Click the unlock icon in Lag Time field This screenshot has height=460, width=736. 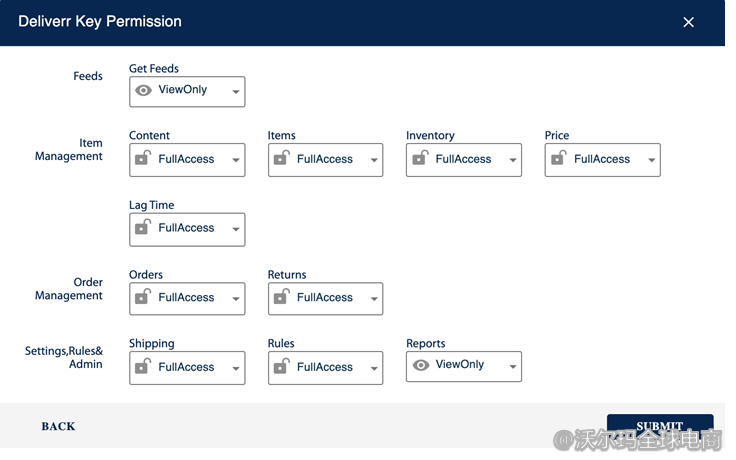[x=143, y=228]
